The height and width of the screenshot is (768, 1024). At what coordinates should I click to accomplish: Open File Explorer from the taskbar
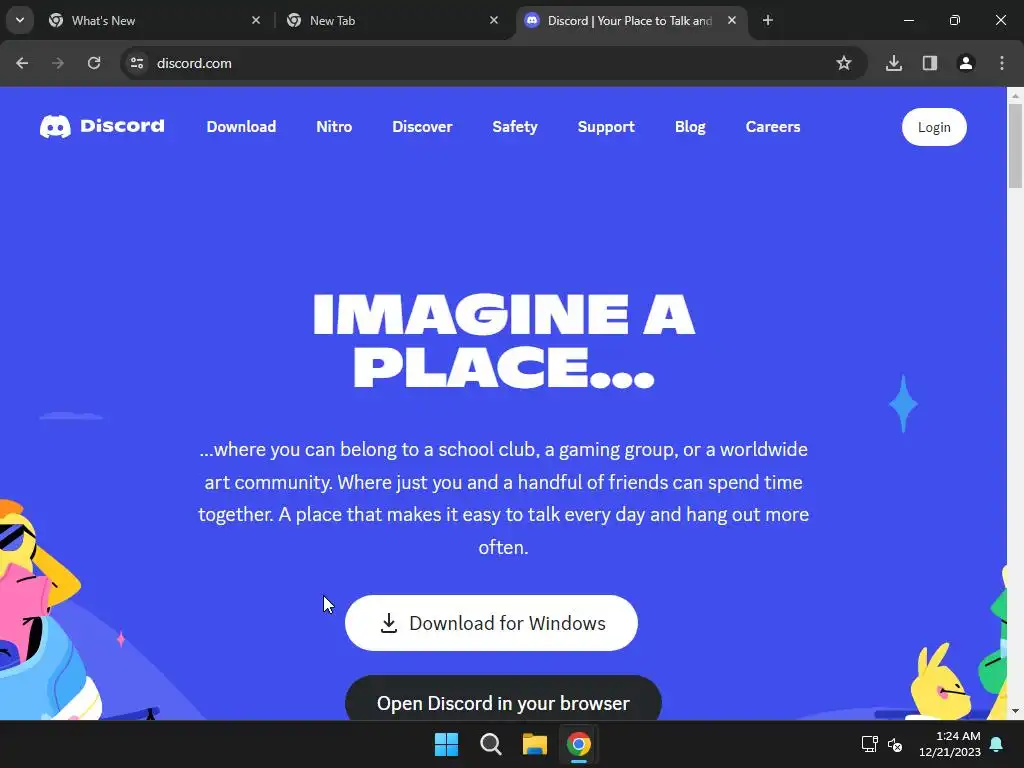click(x=535, y=744)
